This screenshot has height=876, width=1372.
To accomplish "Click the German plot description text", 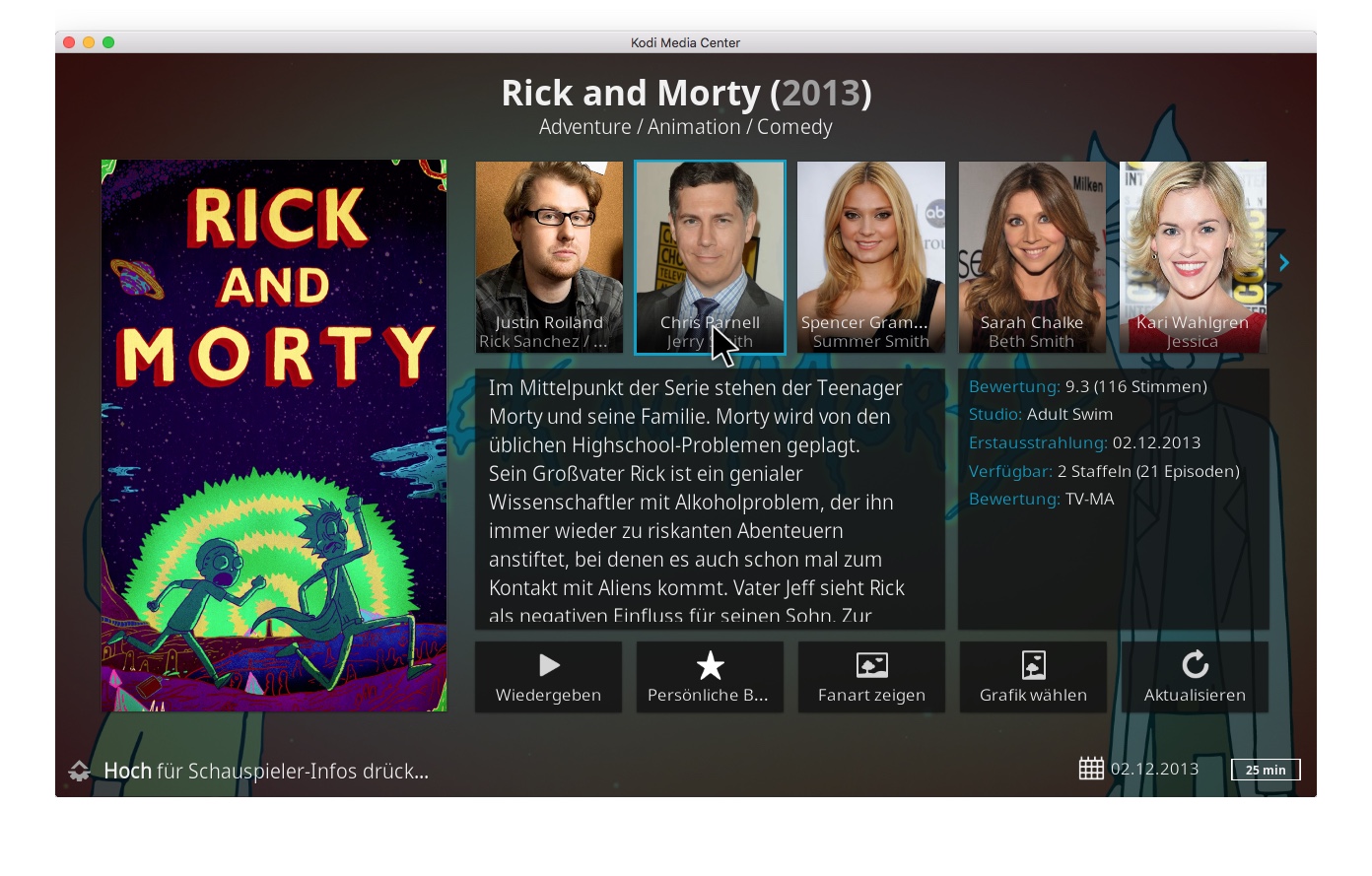I will coord(697,502).
